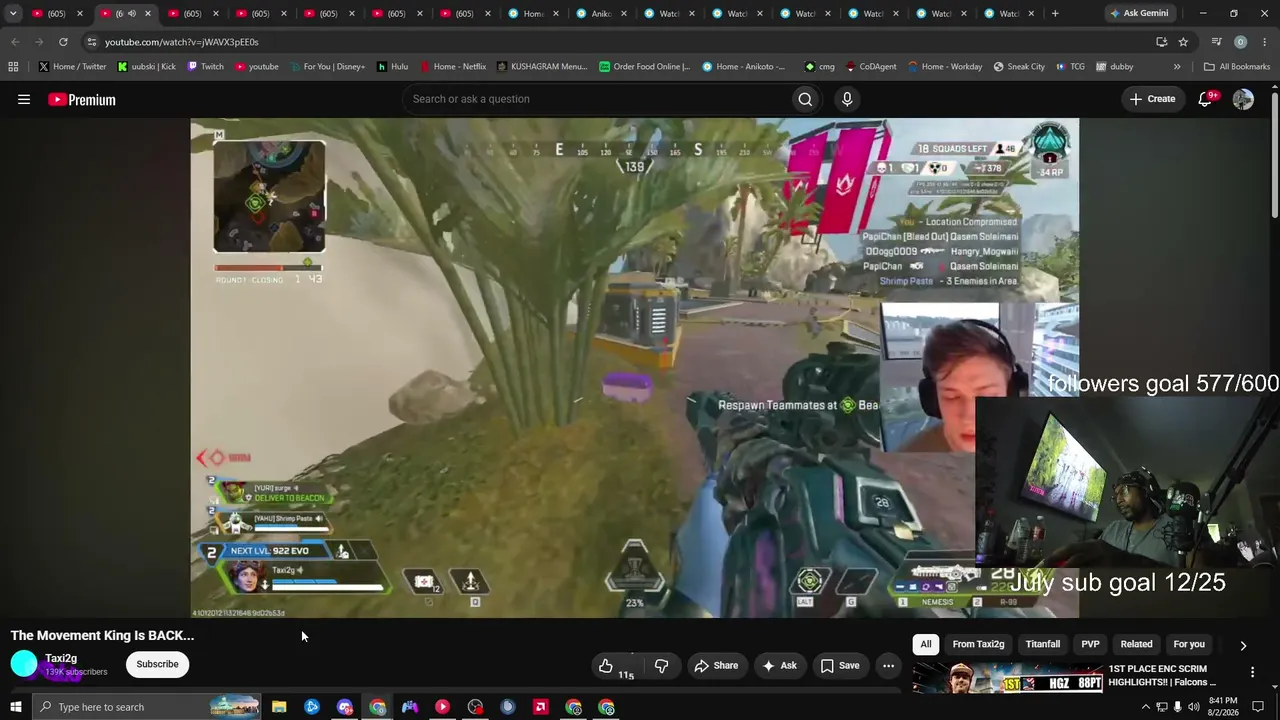Select the For you chip
This screenshot has height=720, width=1280.
point(1189,644)
